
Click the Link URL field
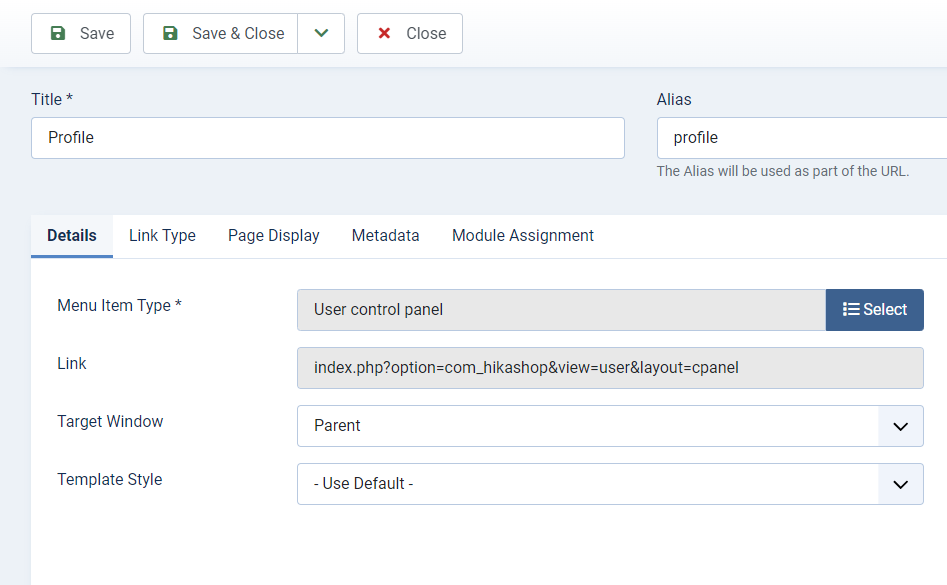[x=610, y=368]
